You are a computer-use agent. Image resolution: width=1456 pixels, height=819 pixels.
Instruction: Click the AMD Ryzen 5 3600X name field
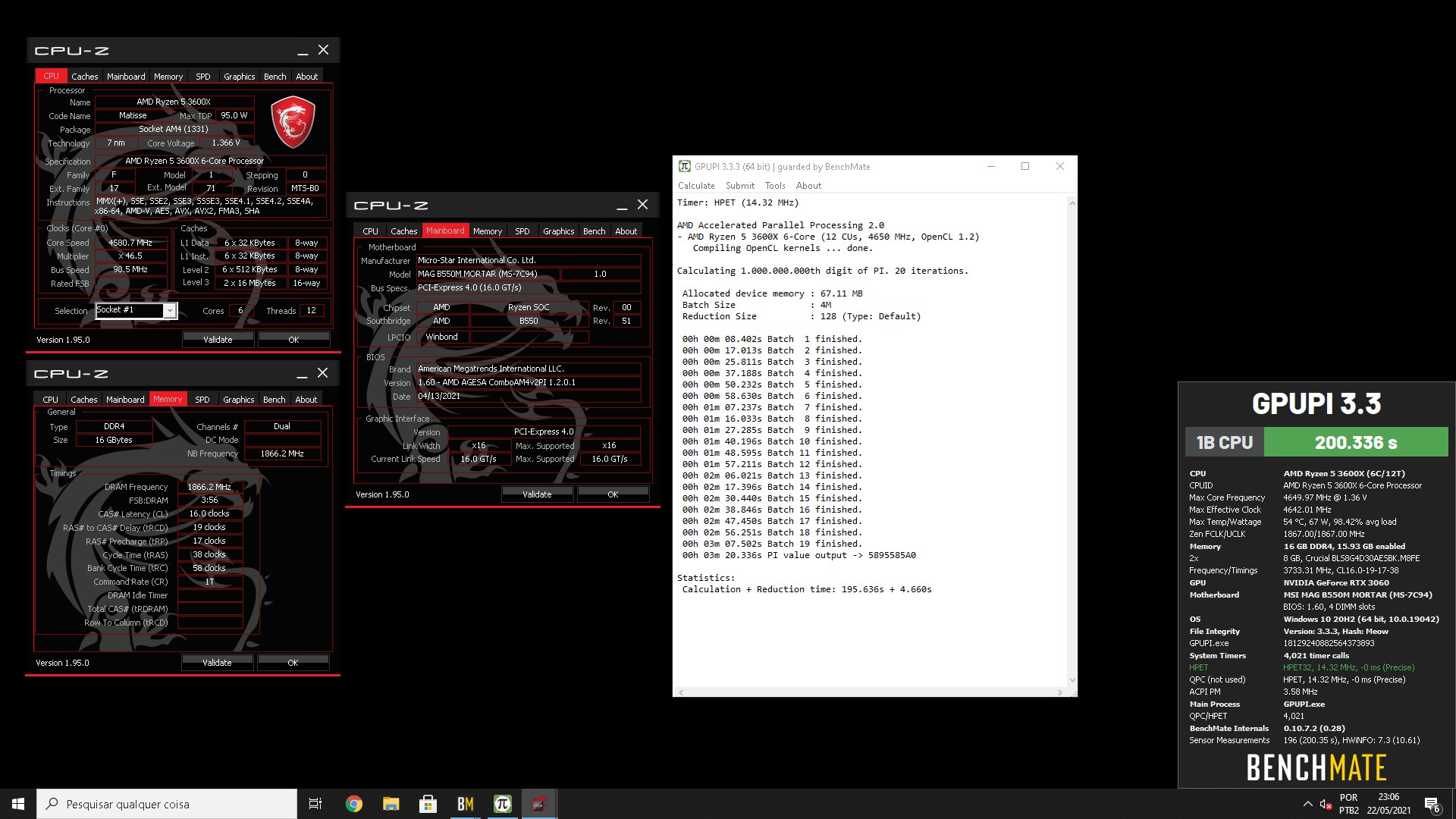[174, 102]
